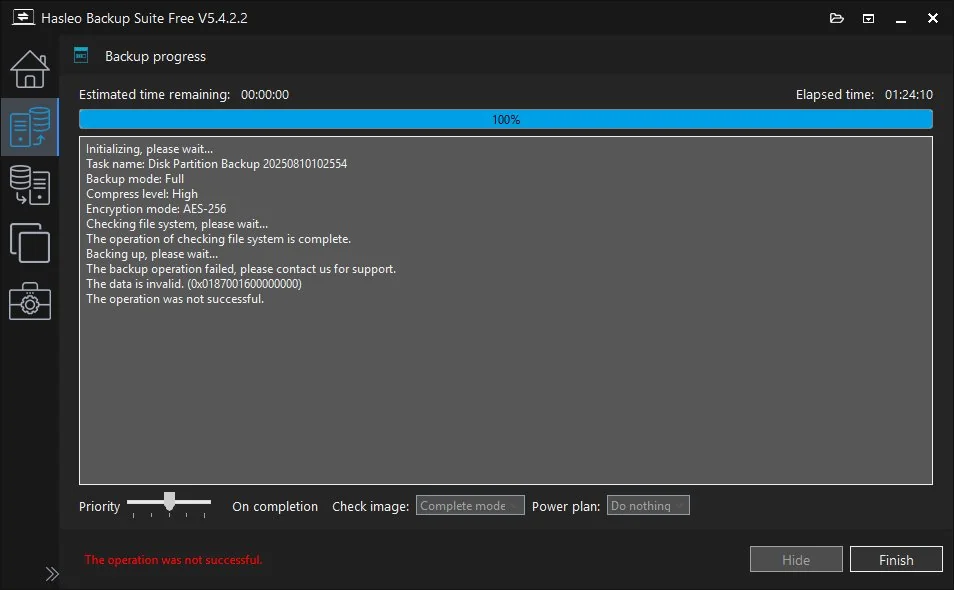Click 'Encryption mode: AES-256' log line

(156, 209)
